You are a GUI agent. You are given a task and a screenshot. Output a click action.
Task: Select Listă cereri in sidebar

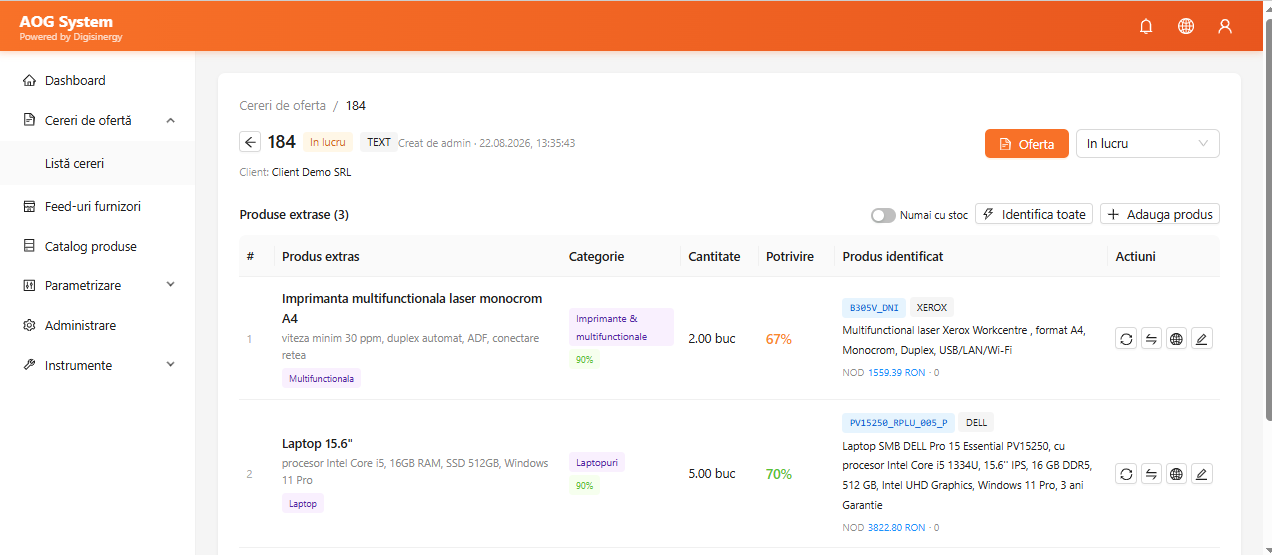(97, 163)
